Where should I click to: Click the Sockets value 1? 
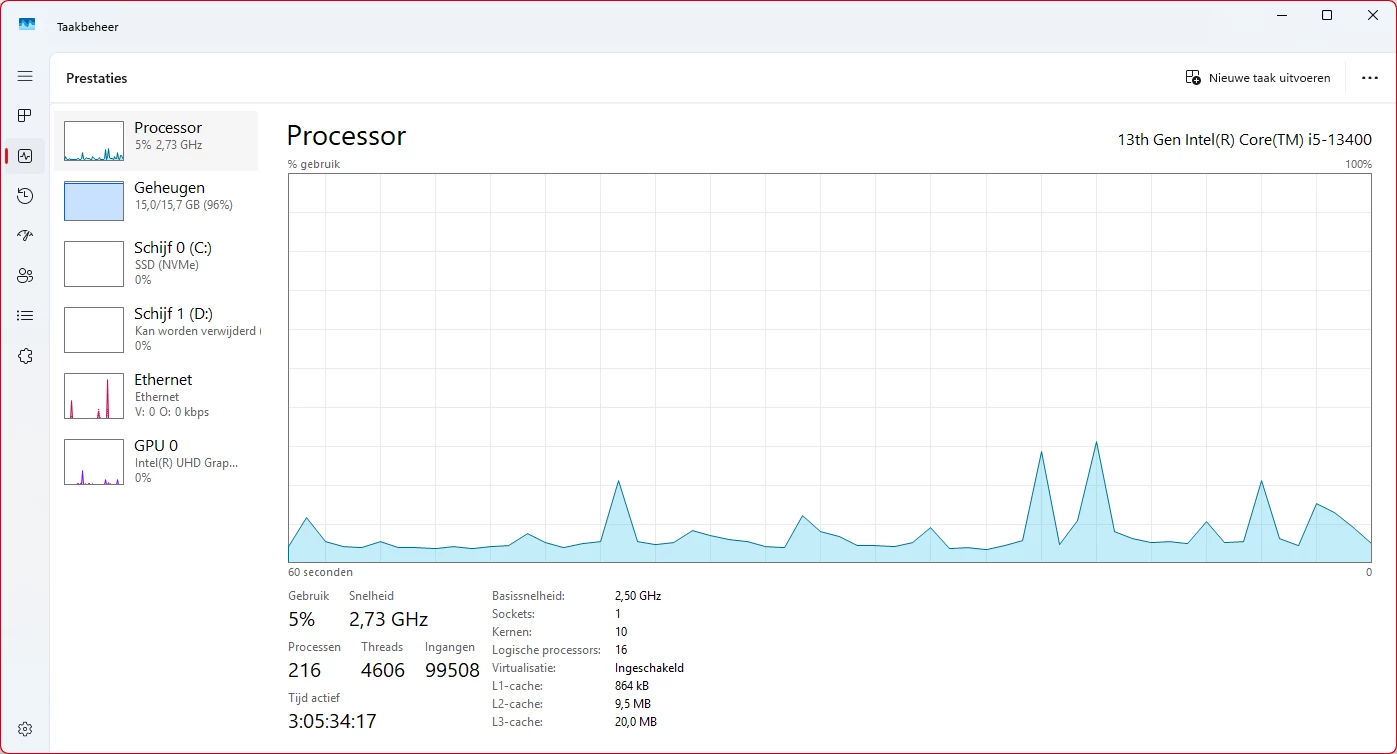click(x=618, y=614)
